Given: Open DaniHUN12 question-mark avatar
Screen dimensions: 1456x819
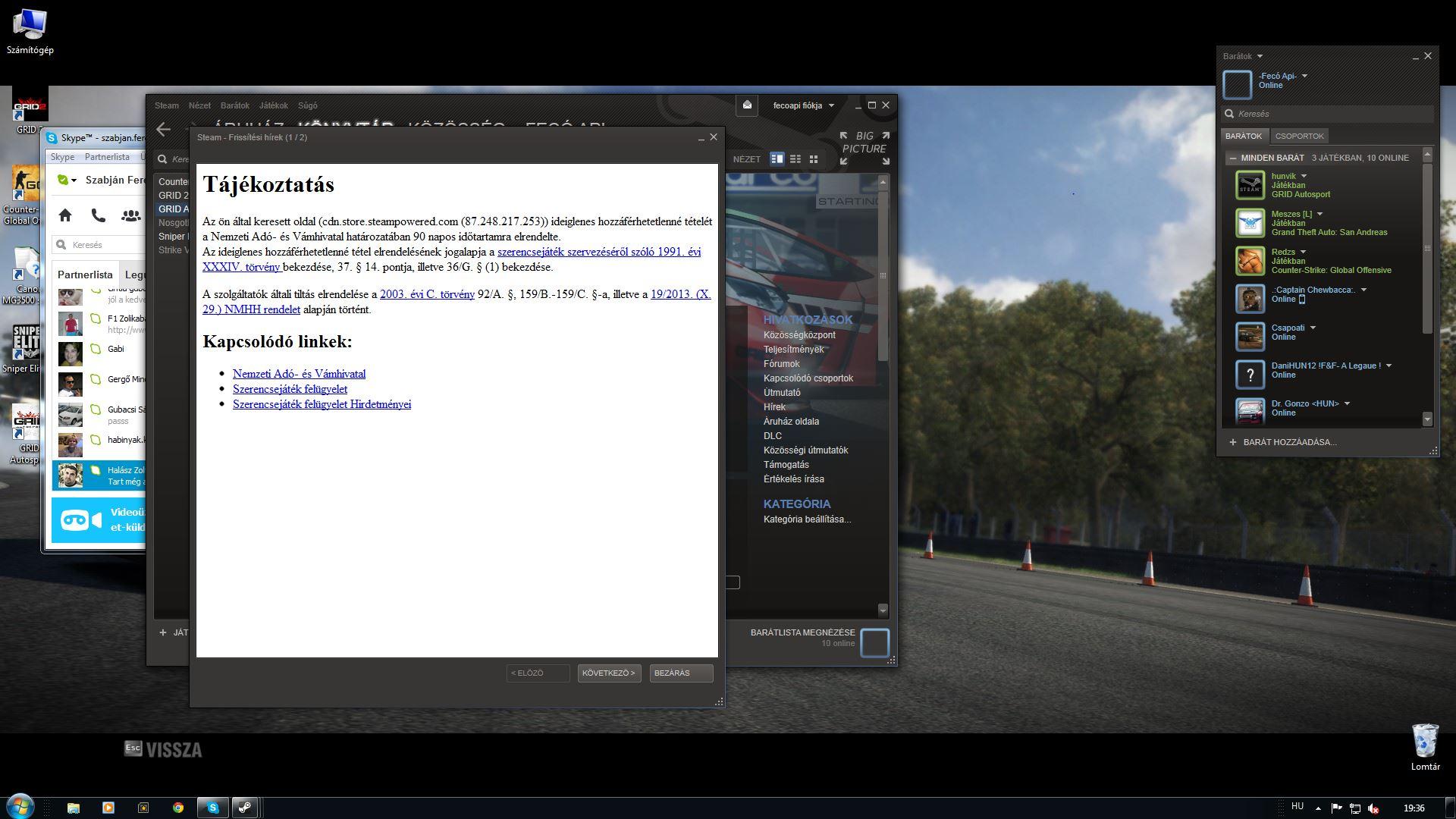Looking at the screenshot, I should tap(1250, 375).
